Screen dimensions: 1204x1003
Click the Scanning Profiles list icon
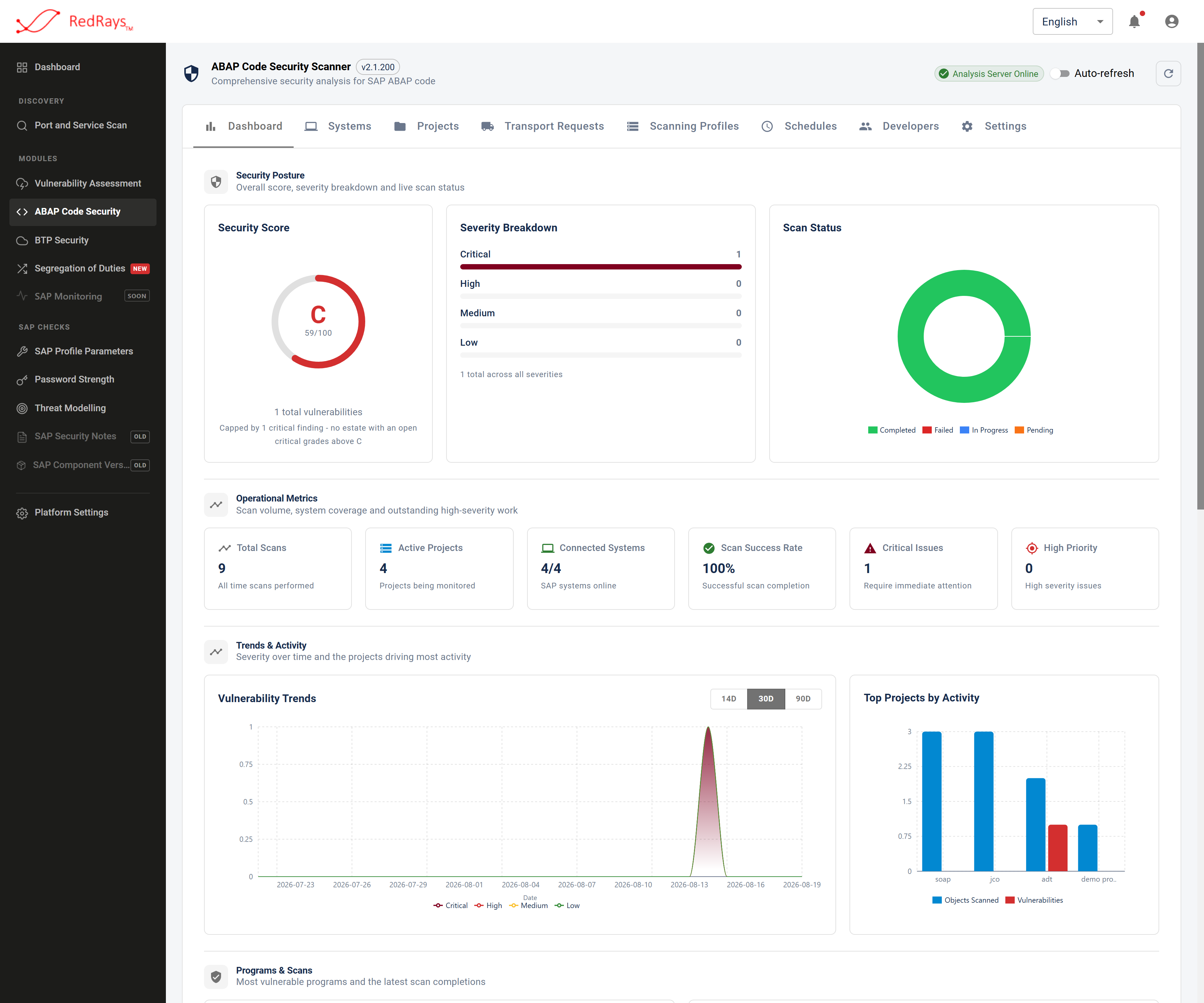point(633,126)
